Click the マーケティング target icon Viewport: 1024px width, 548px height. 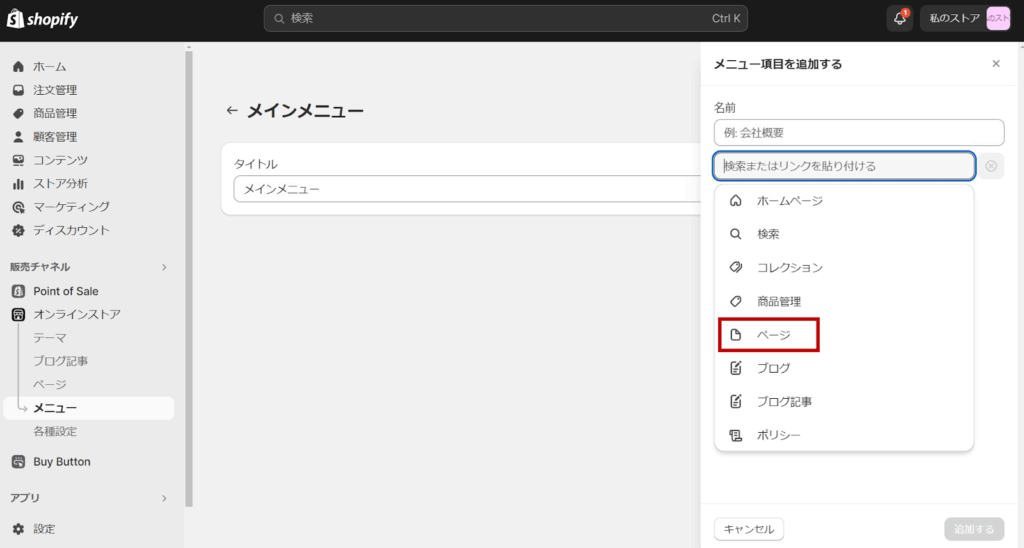(x=18, y=207)
